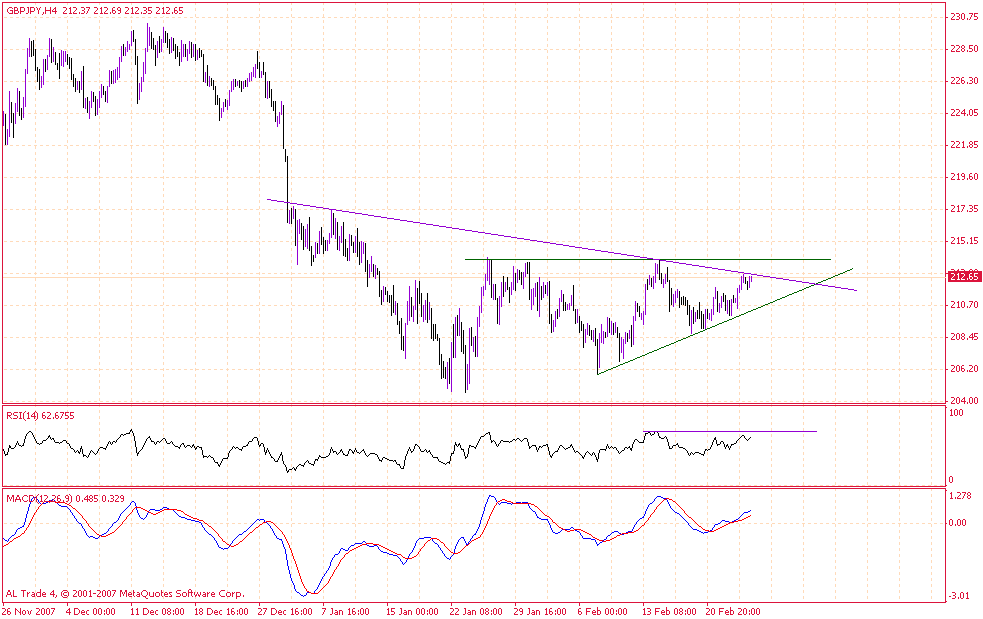Click the 11 Dec 08:00 time label
983x619 pixels.
[x=157, y=611]
